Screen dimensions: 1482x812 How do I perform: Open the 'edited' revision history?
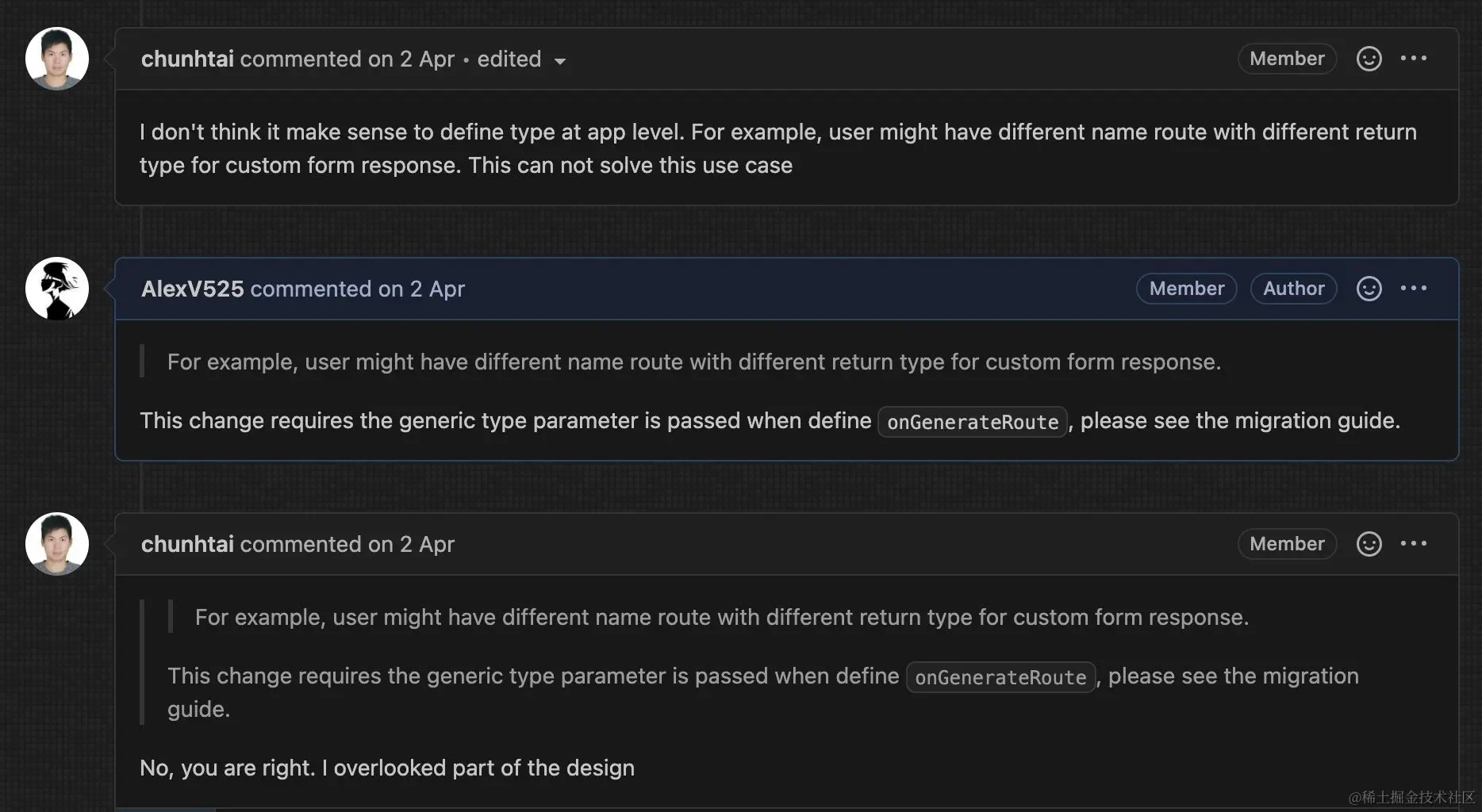tap(509, 59)
